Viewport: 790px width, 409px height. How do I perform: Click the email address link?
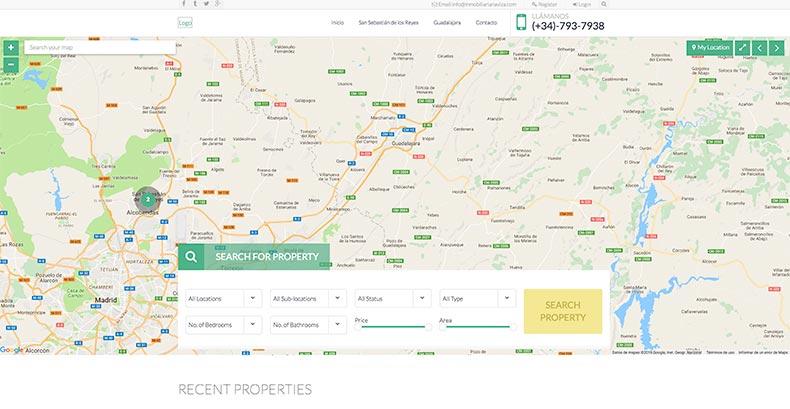coord(475,4)
